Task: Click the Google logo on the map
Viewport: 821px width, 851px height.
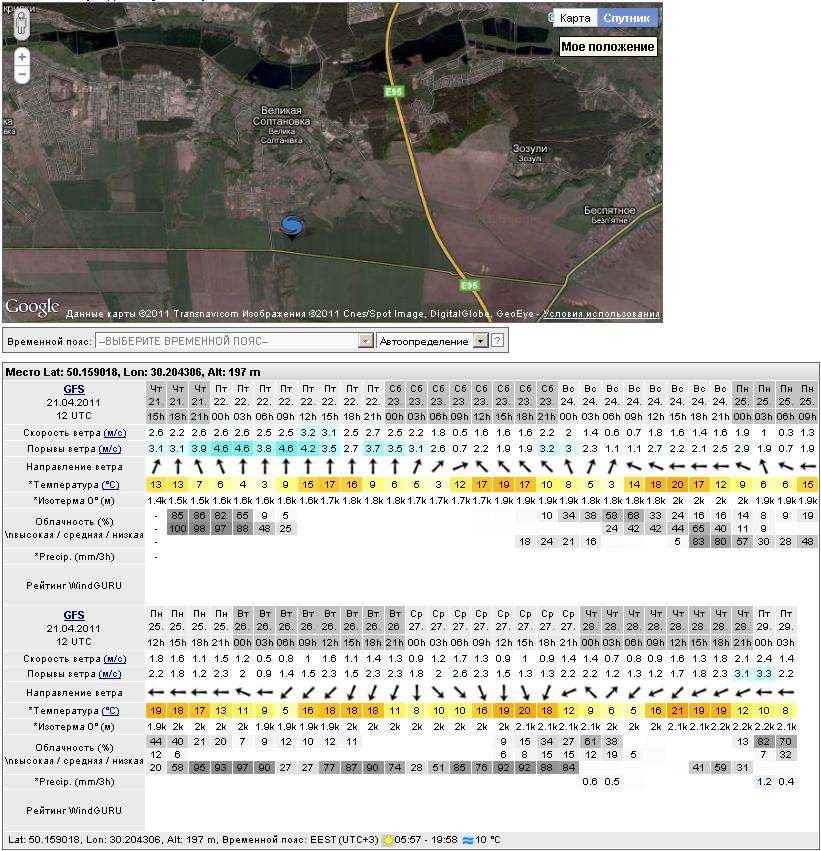Action: [x=32, y=307]
